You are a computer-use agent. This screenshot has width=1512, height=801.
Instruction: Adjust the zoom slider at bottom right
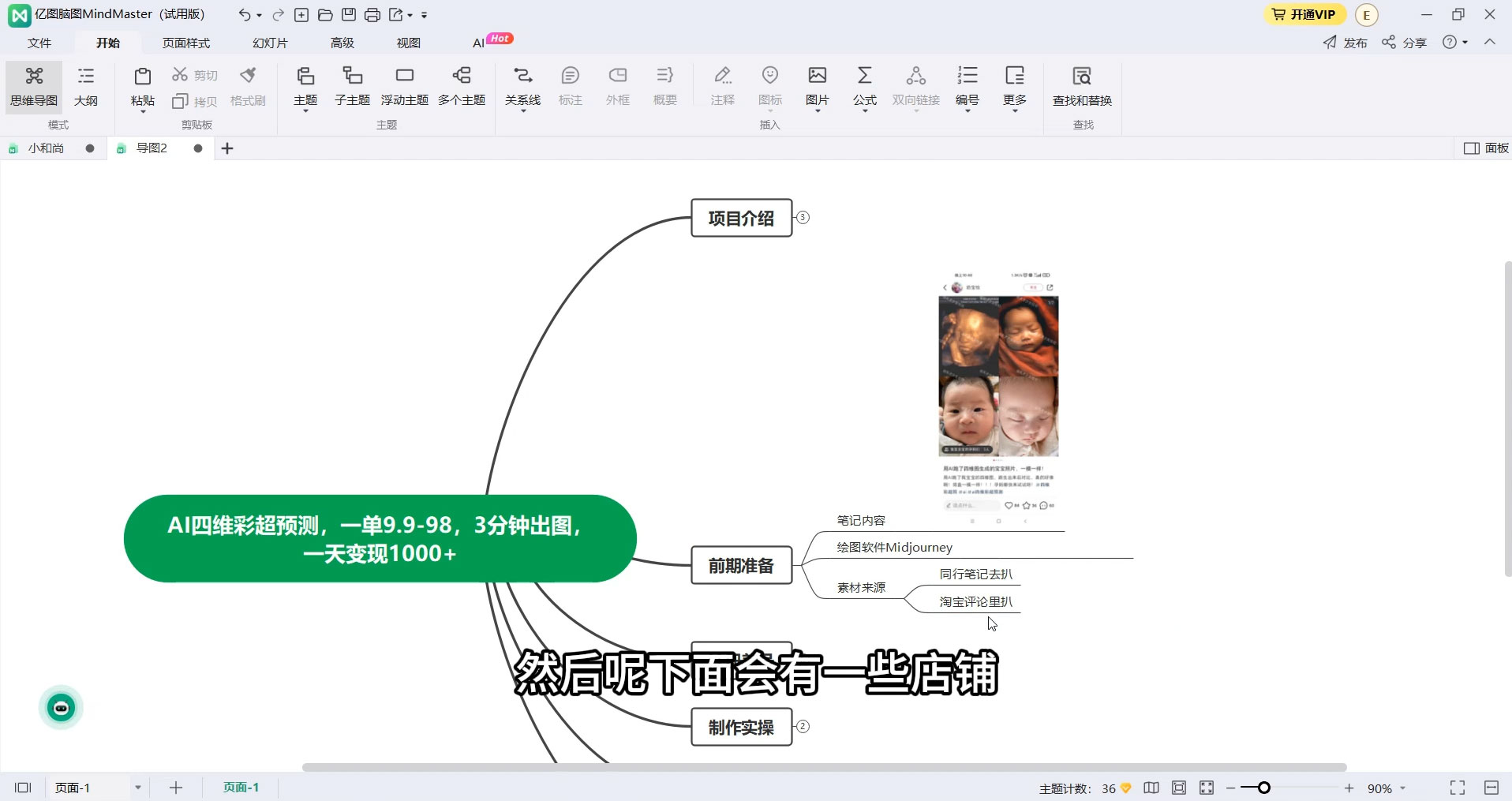pyautogui.click(x=1263, y=787)
